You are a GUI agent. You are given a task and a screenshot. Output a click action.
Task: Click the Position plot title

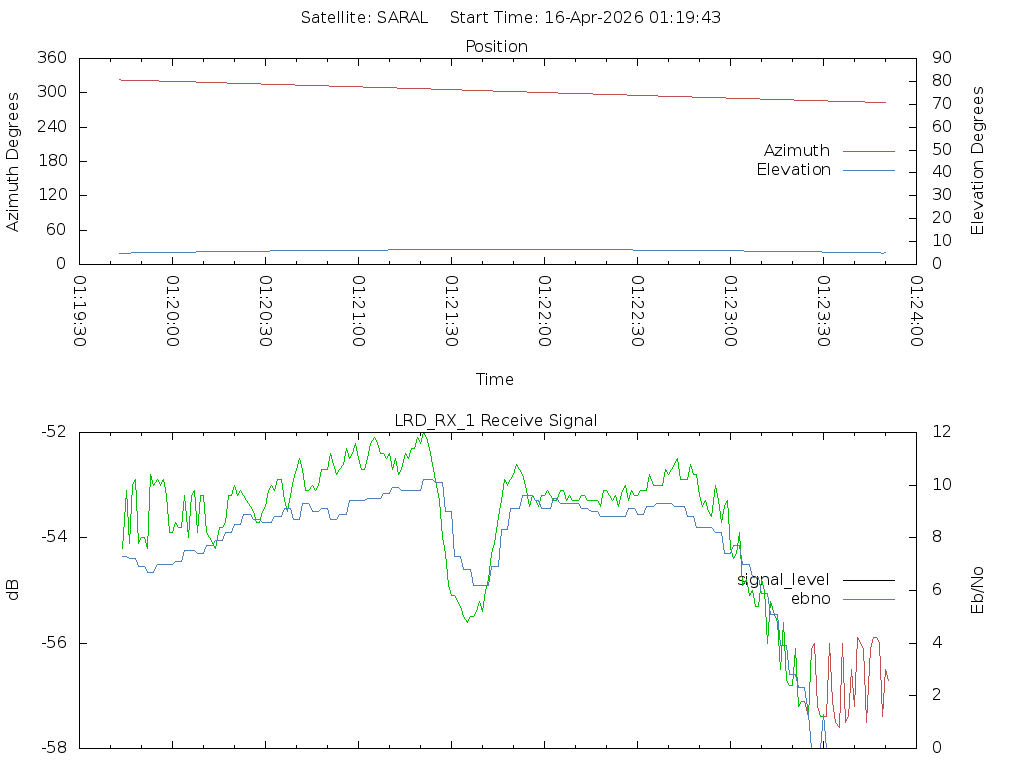pyautogui.click(x=496, y=46)
